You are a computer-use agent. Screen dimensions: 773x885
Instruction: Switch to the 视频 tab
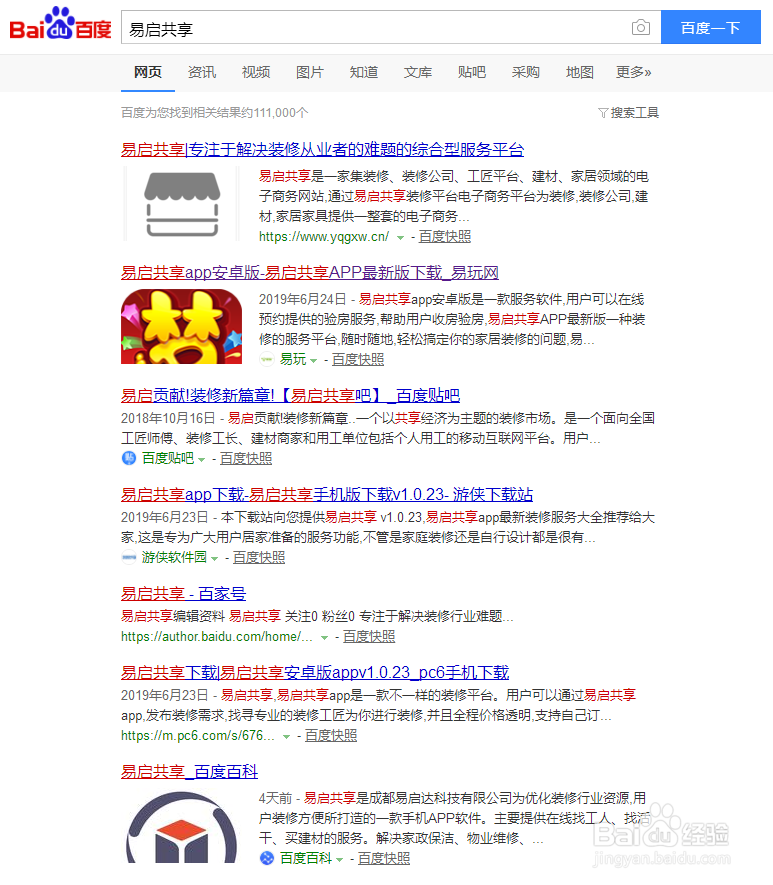pyautogui.click(x=256, y=72)
